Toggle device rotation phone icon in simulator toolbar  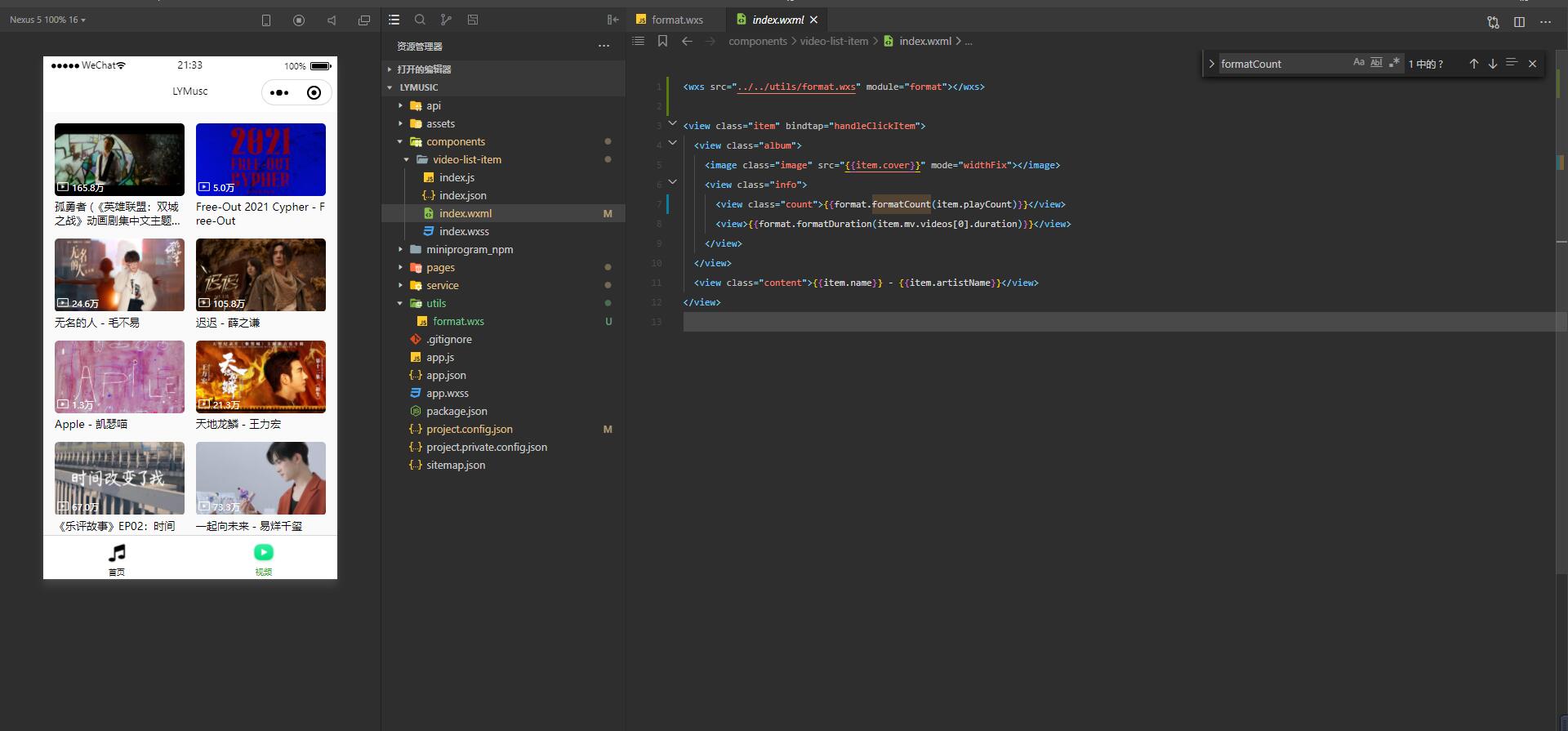click(x=266, y=20)
